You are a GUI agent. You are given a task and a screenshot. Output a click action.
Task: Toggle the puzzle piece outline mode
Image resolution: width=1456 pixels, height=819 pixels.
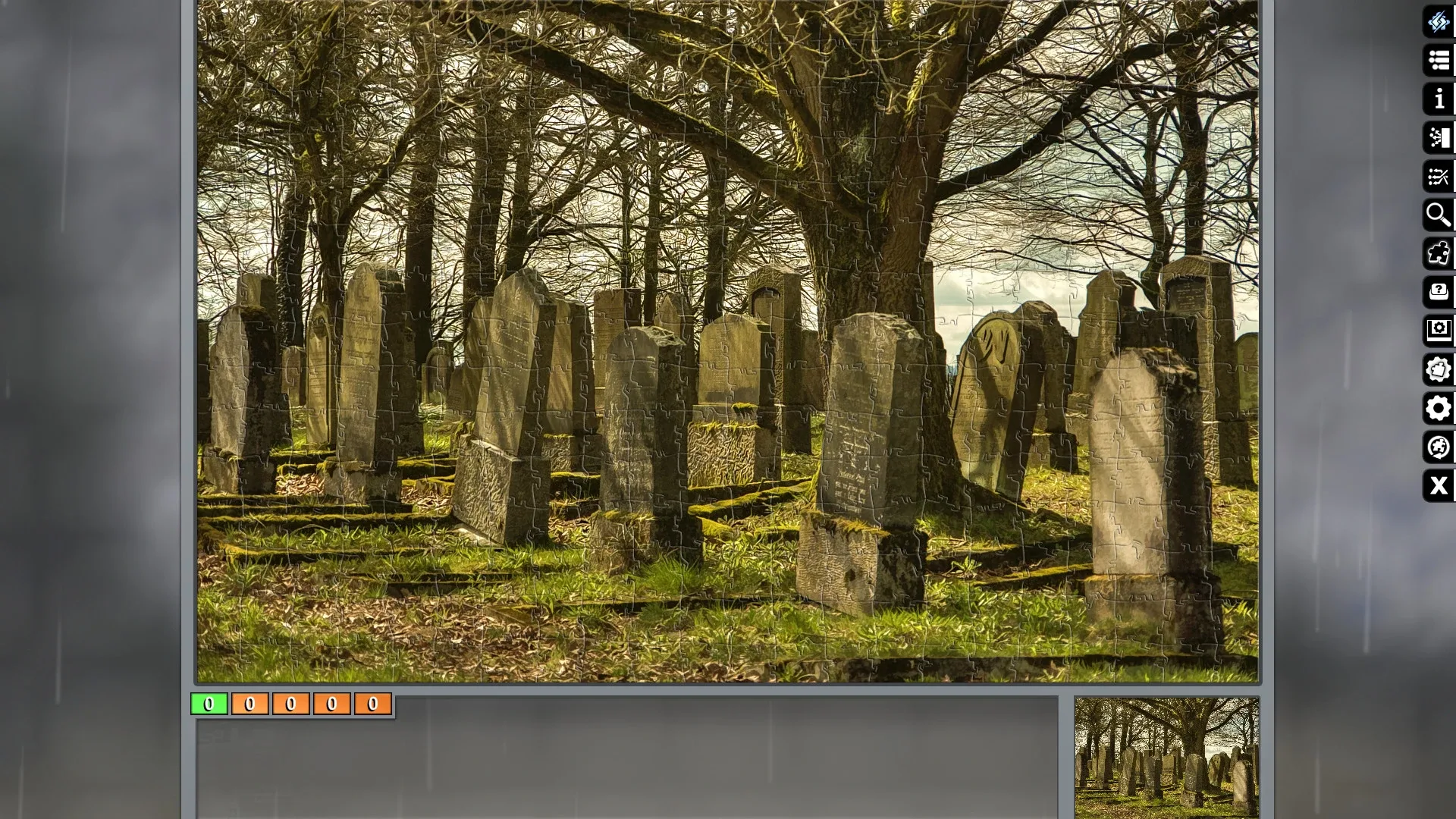pos(1439,253)
